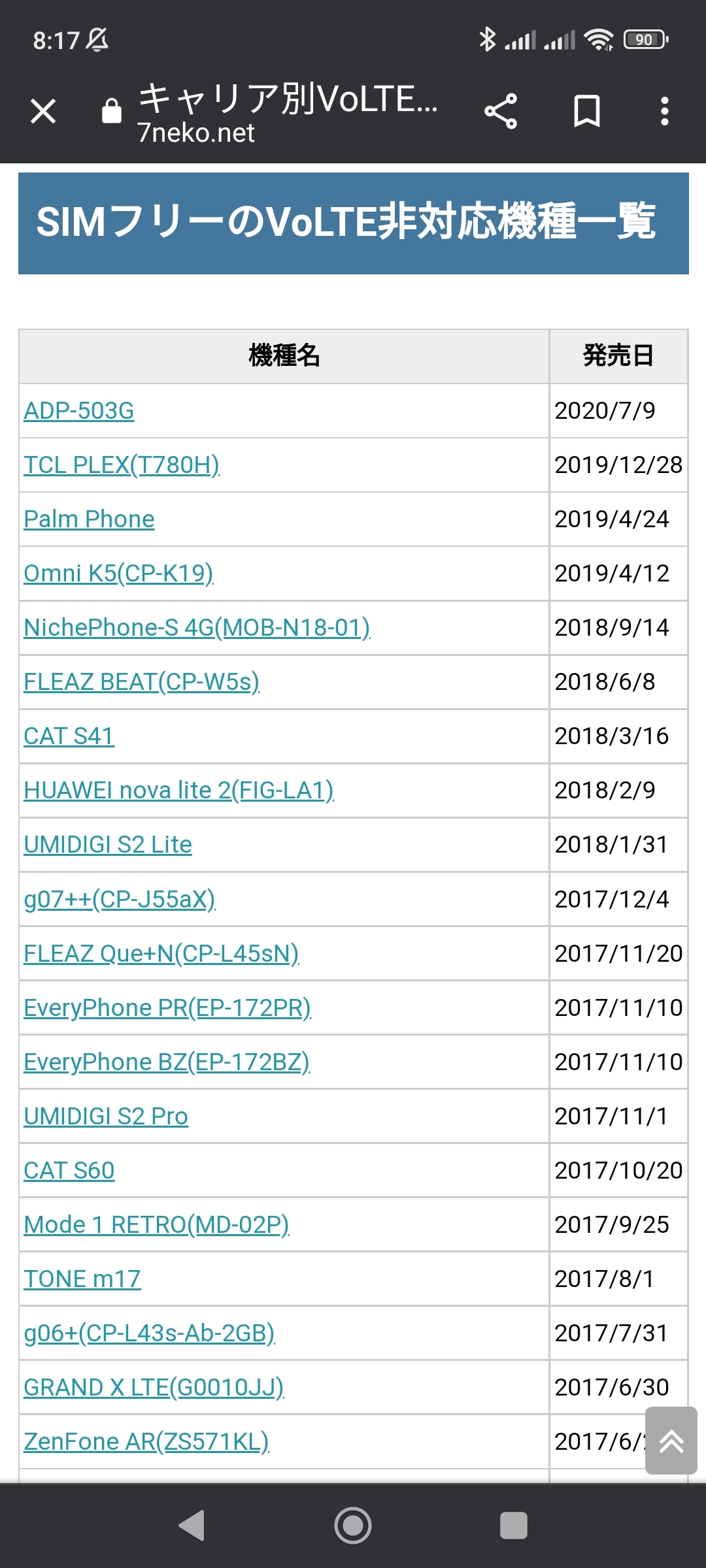Tap the padlock site security icon
Image resolution: width=706 pixels, height=1568 pixels.
112,111
